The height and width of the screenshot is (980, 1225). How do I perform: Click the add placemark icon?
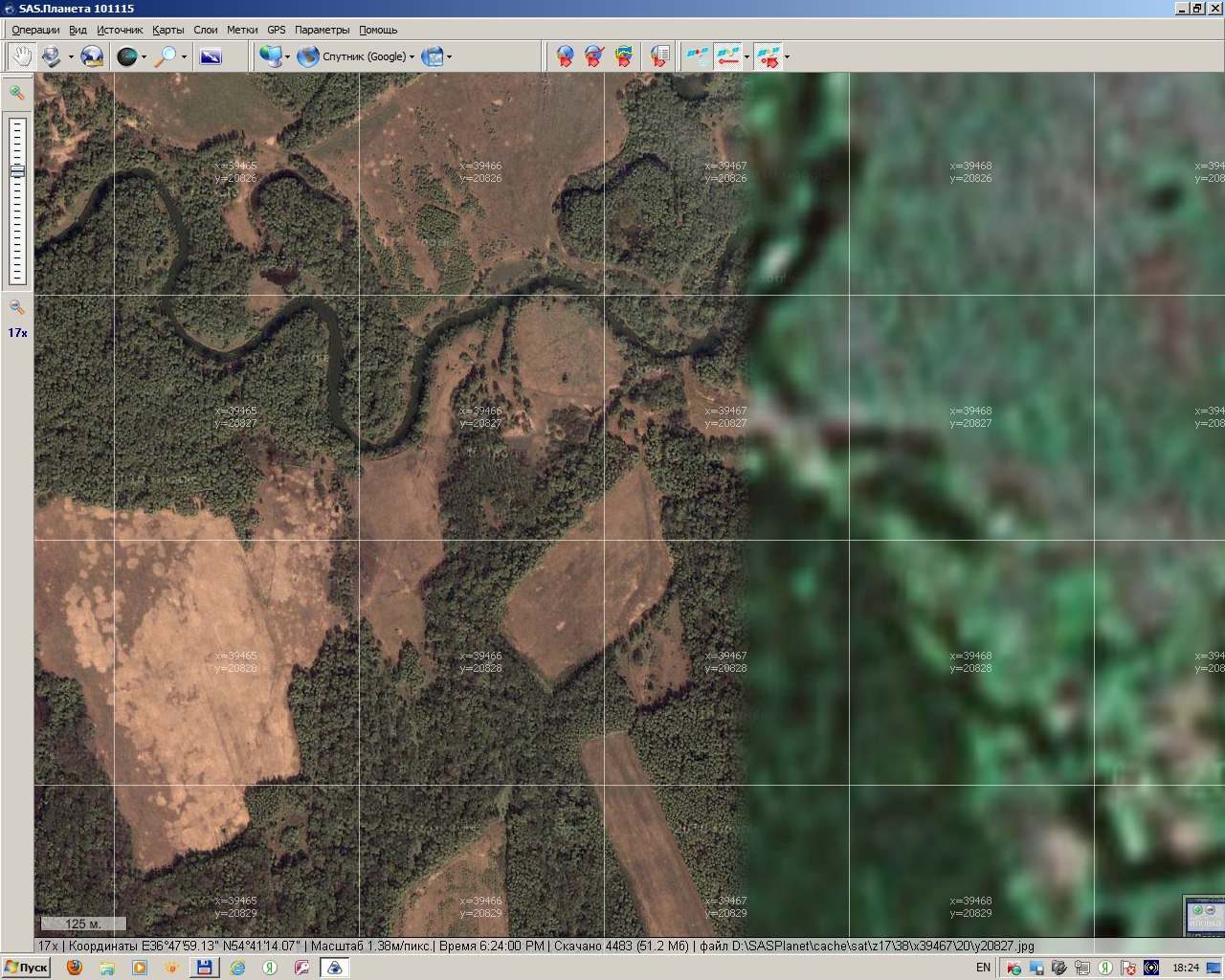click(x=566, y=56)
